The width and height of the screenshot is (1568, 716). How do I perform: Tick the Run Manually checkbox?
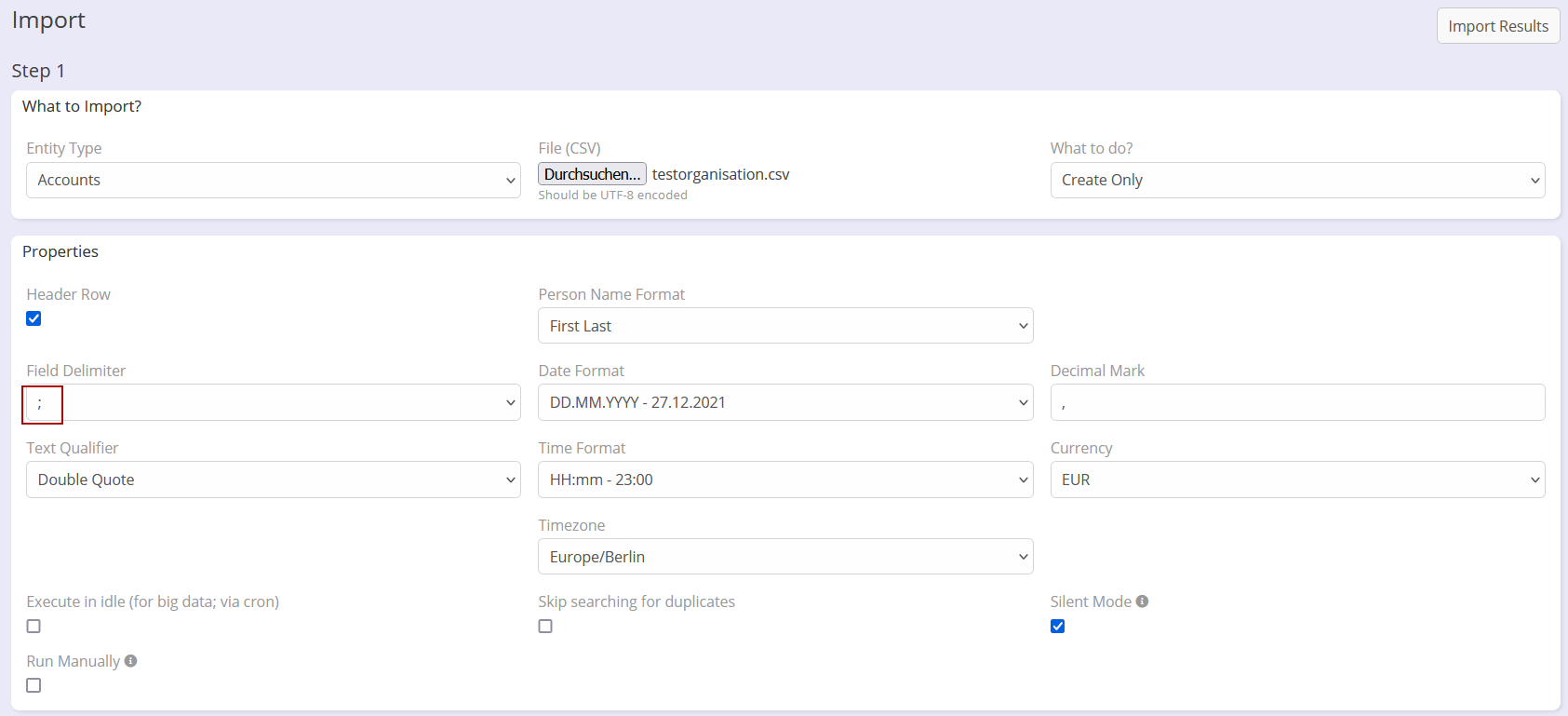[34, 685]
